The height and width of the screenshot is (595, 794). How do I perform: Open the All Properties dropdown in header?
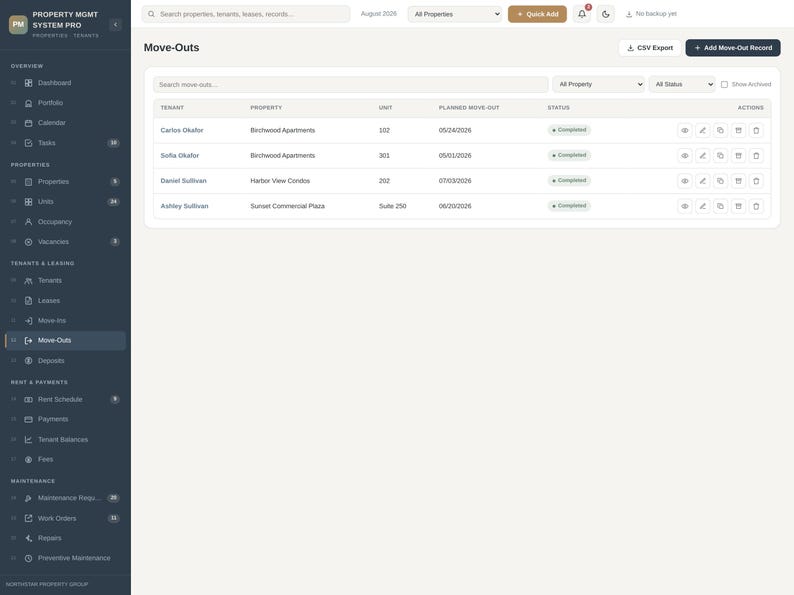(x=455, y=14)
